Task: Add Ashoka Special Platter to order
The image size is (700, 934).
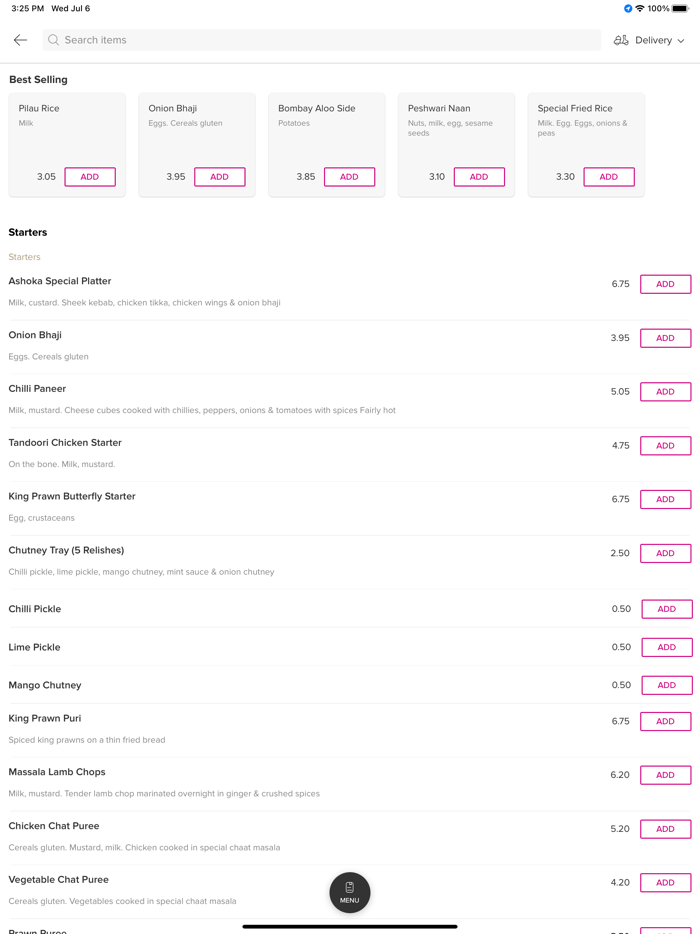Action: coord(665,284)
